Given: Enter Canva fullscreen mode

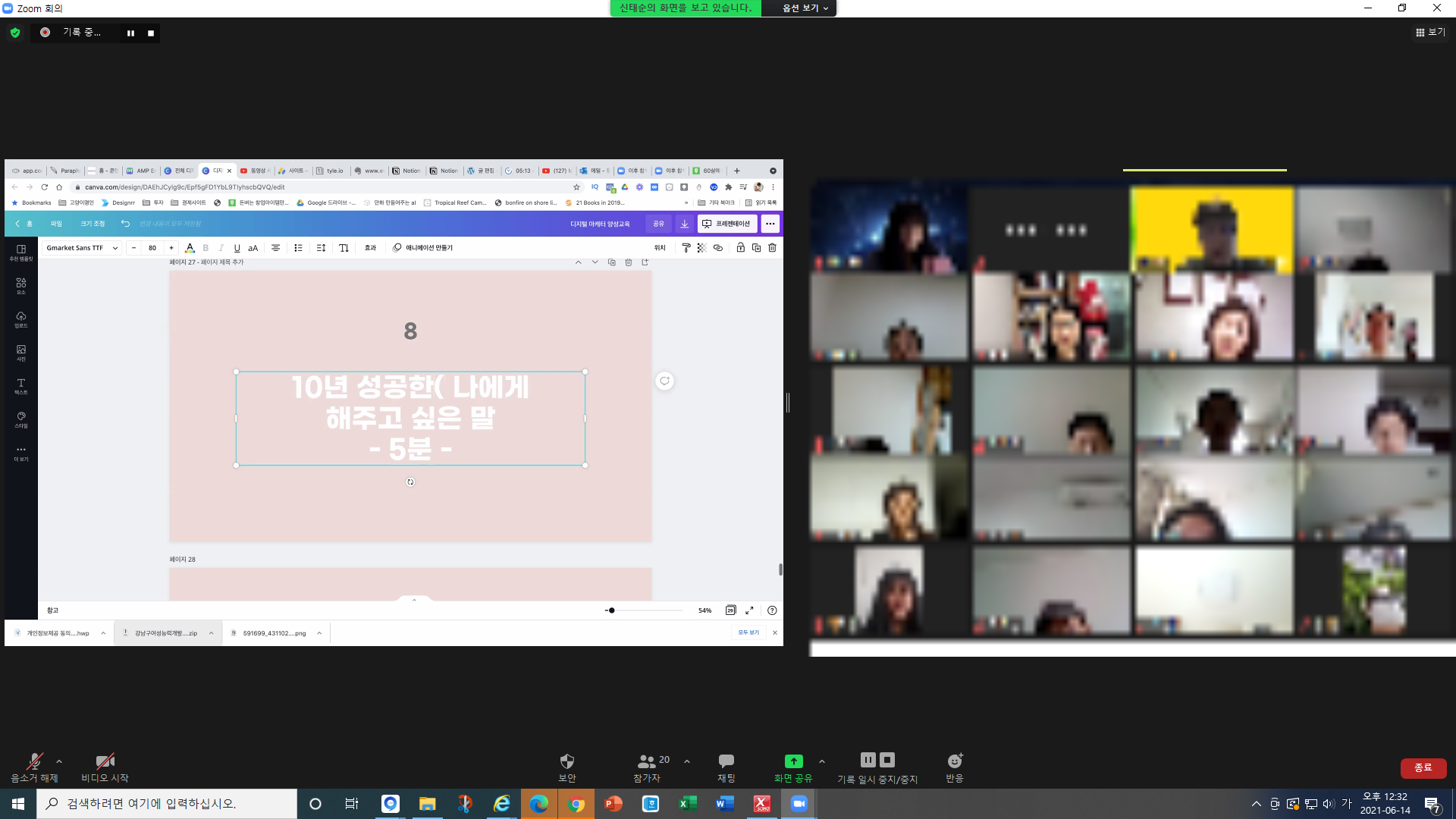Looking at the screenshot, I should [749, 610].
